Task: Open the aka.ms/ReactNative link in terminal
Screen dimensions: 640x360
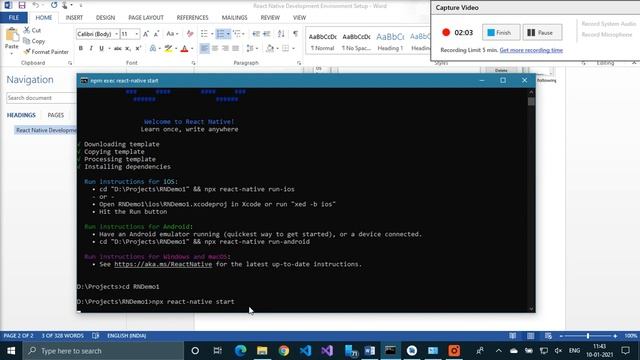Action: (163, 264)
